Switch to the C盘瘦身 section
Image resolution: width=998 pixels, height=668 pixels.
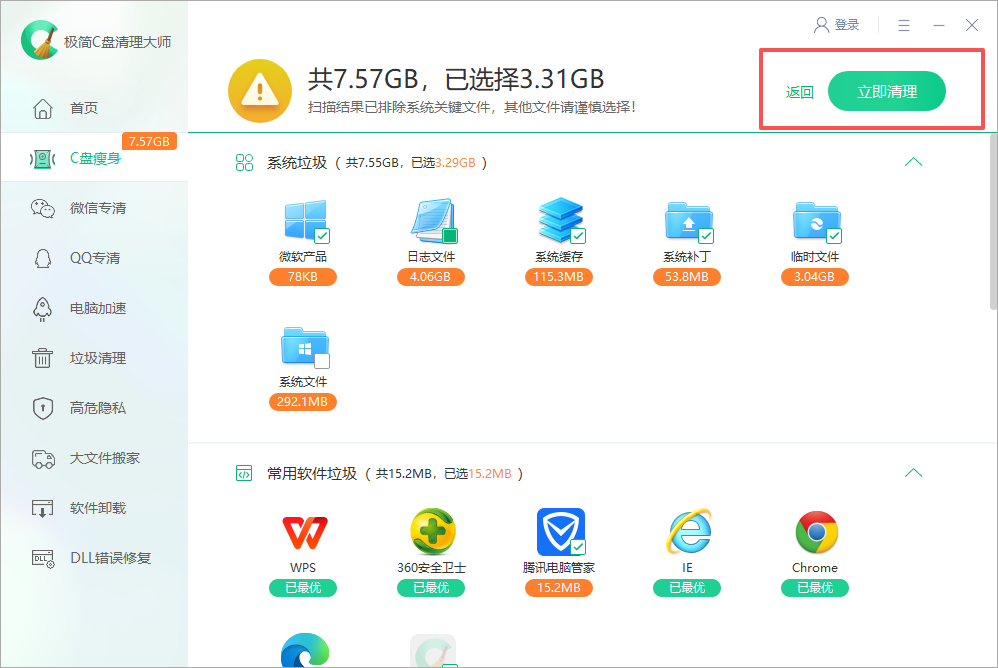point(94,158)
